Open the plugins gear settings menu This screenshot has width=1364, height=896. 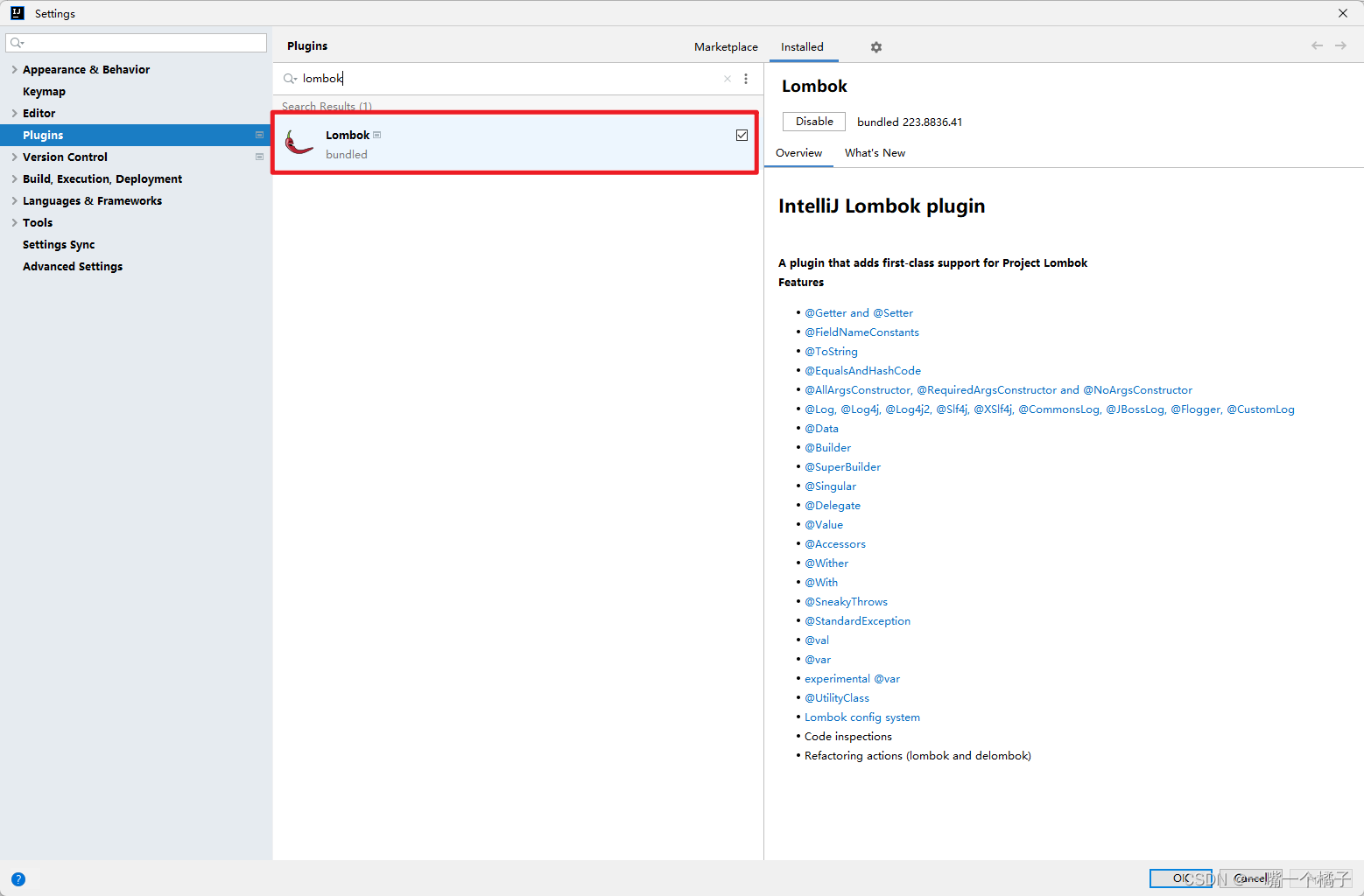(875, 47)
